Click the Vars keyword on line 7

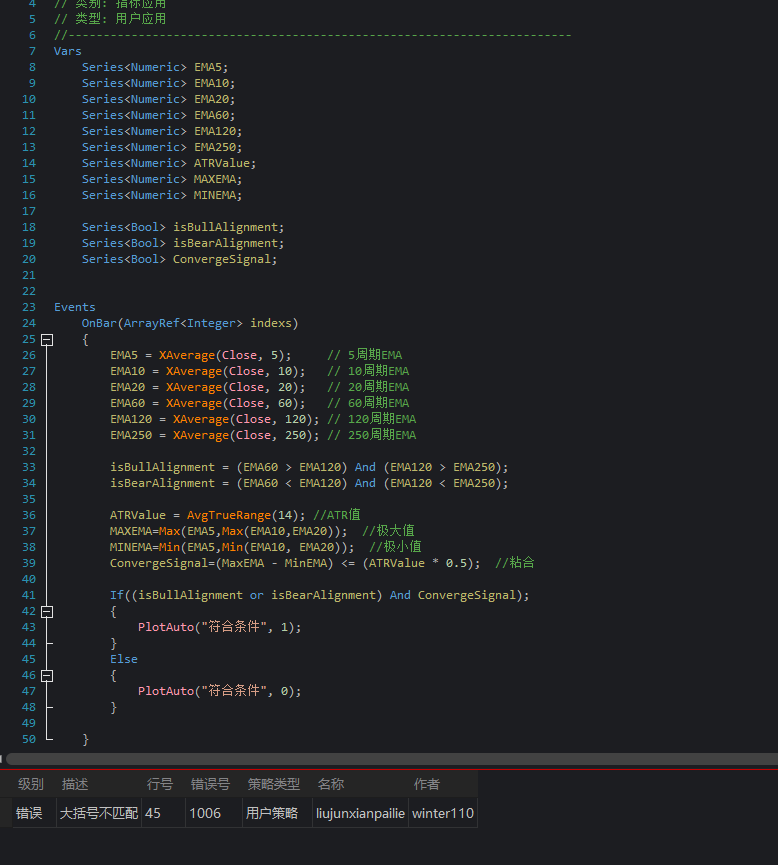coord(67,51)
